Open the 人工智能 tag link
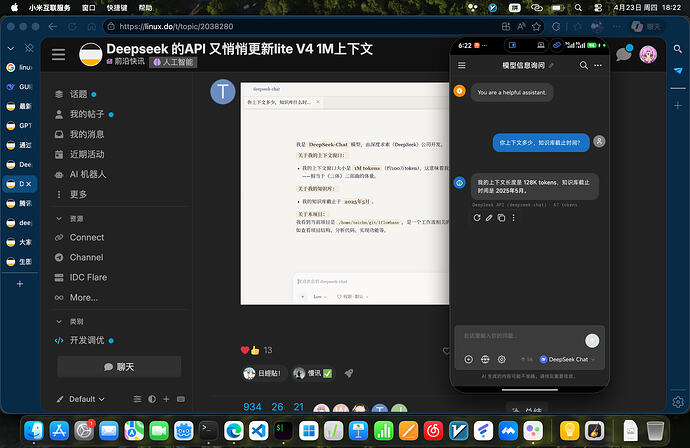 click(173, 62)
